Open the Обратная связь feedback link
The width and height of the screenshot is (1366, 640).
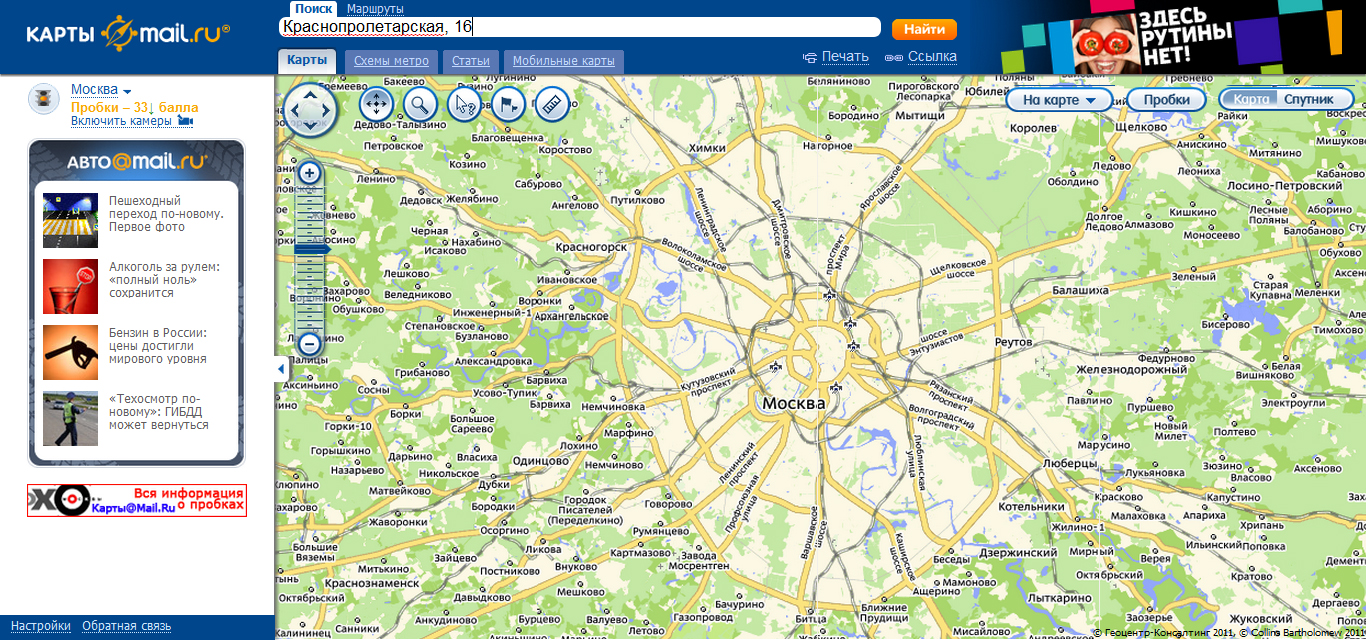[127, 626]
